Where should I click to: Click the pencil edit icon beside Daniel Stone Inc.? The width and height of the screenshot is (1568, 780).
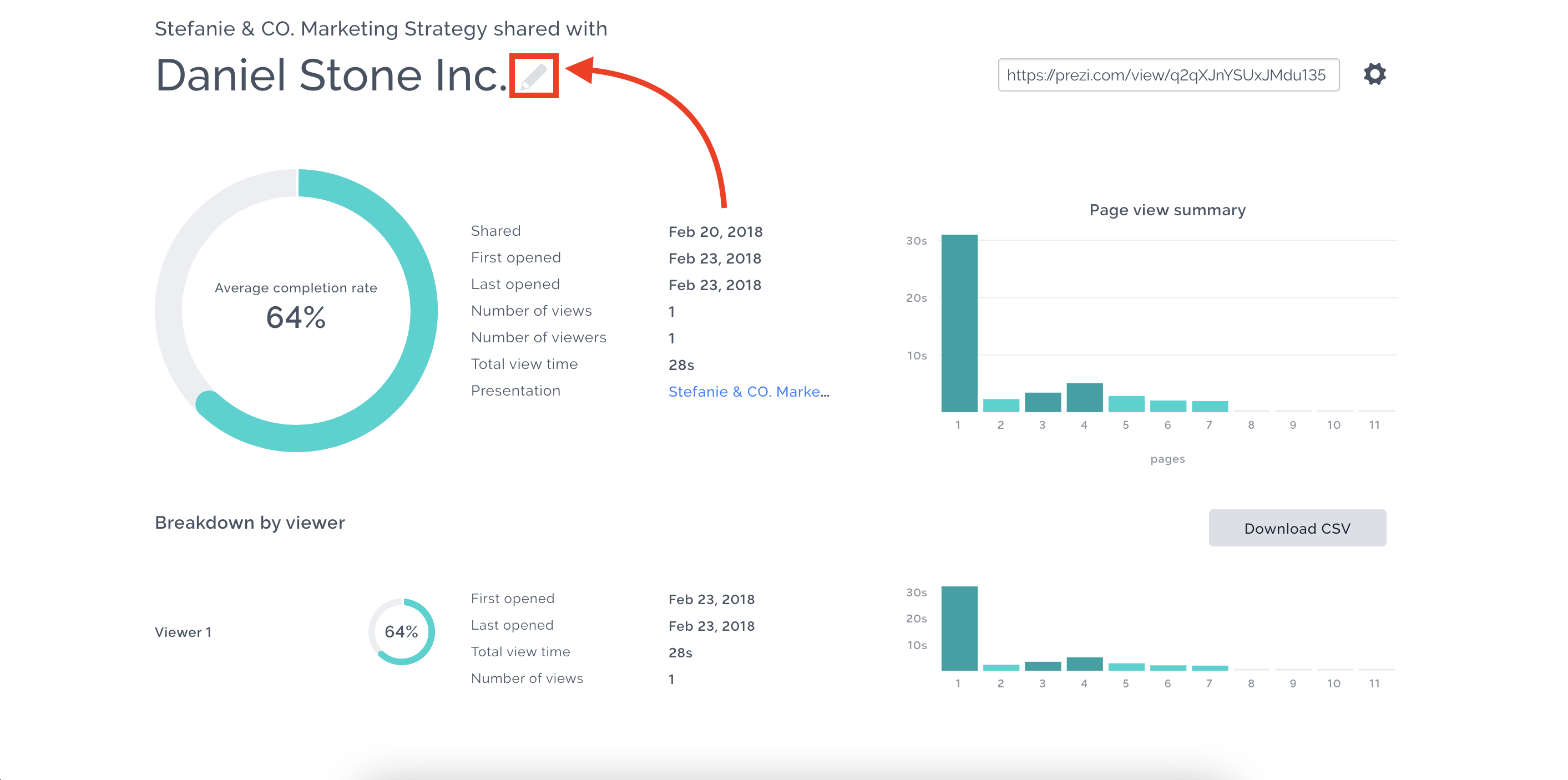(x=534, y=76)
